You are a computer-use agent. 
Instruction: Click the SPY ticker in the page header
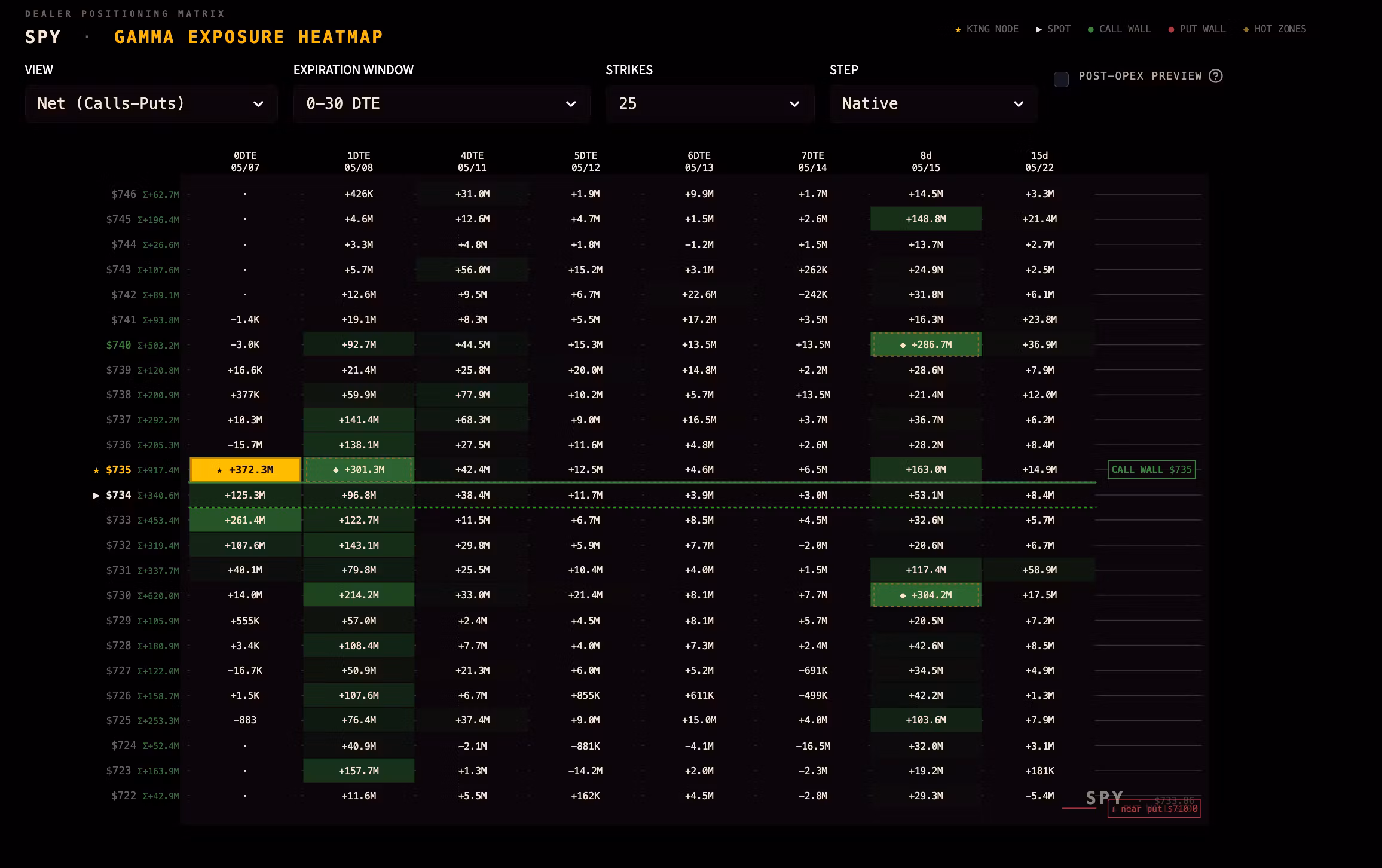pyautogui.click(x=43, y=37)
